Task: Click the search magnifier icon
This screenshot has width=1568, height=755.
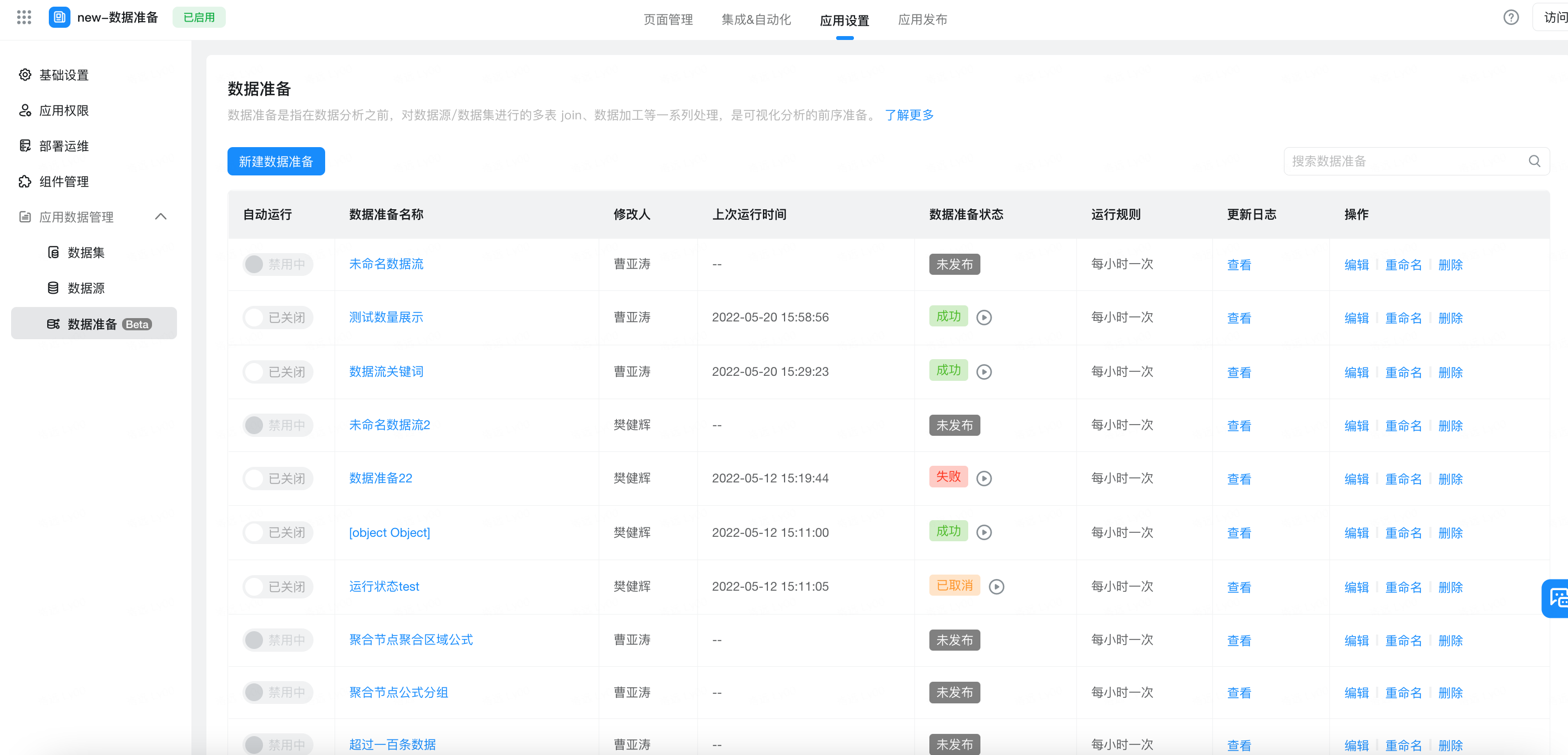Action: coord(1534,162)
